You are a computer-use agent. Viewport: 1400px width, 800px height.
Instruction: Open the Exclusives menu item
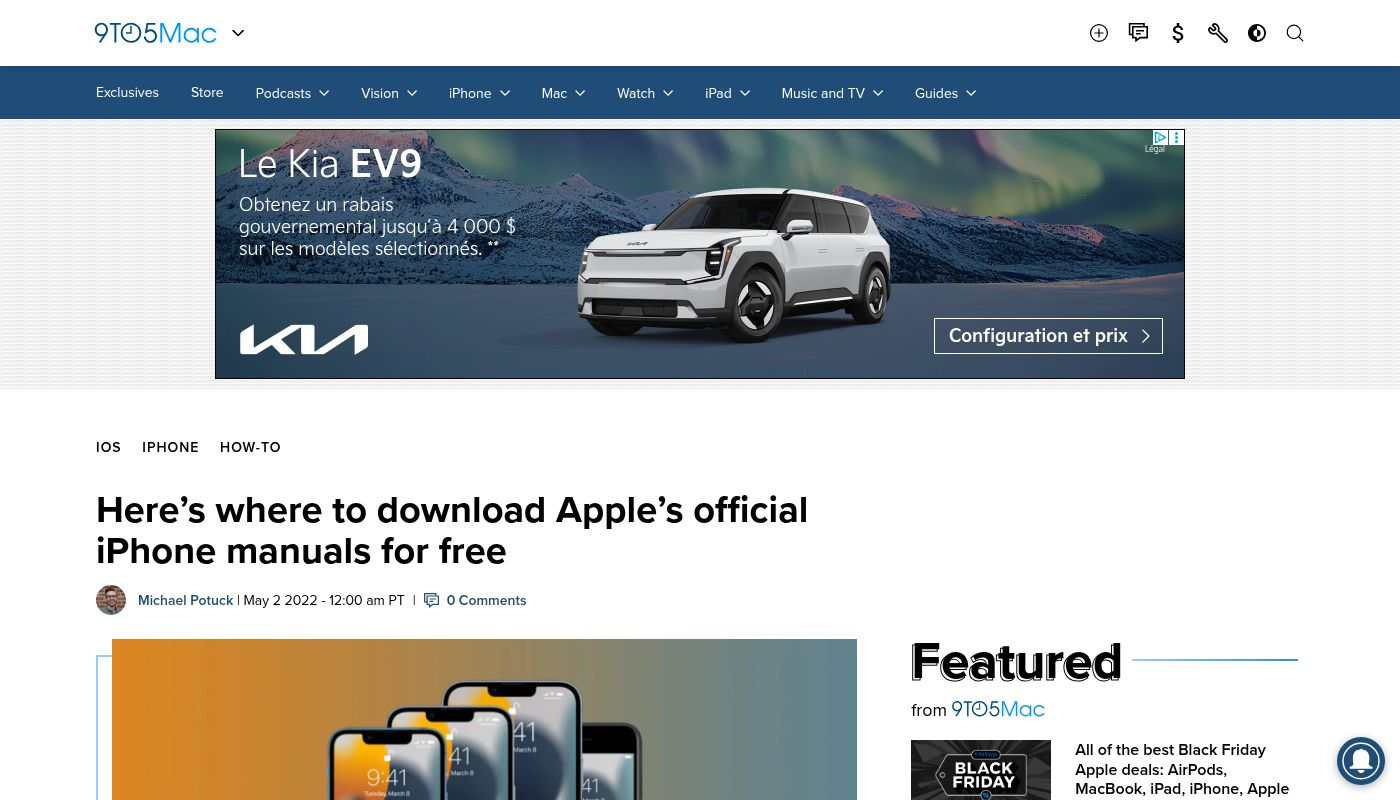[x=127, y=92]
